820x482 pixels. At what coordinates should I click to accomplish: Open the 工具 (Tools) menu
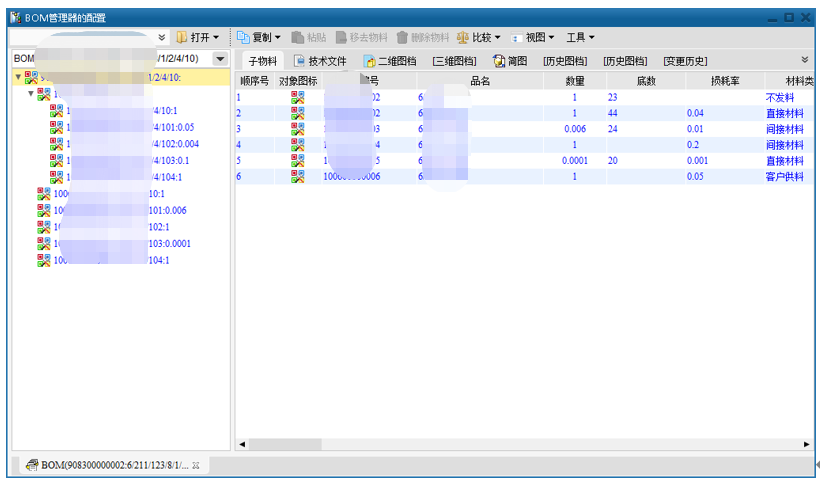click(580, 37)
